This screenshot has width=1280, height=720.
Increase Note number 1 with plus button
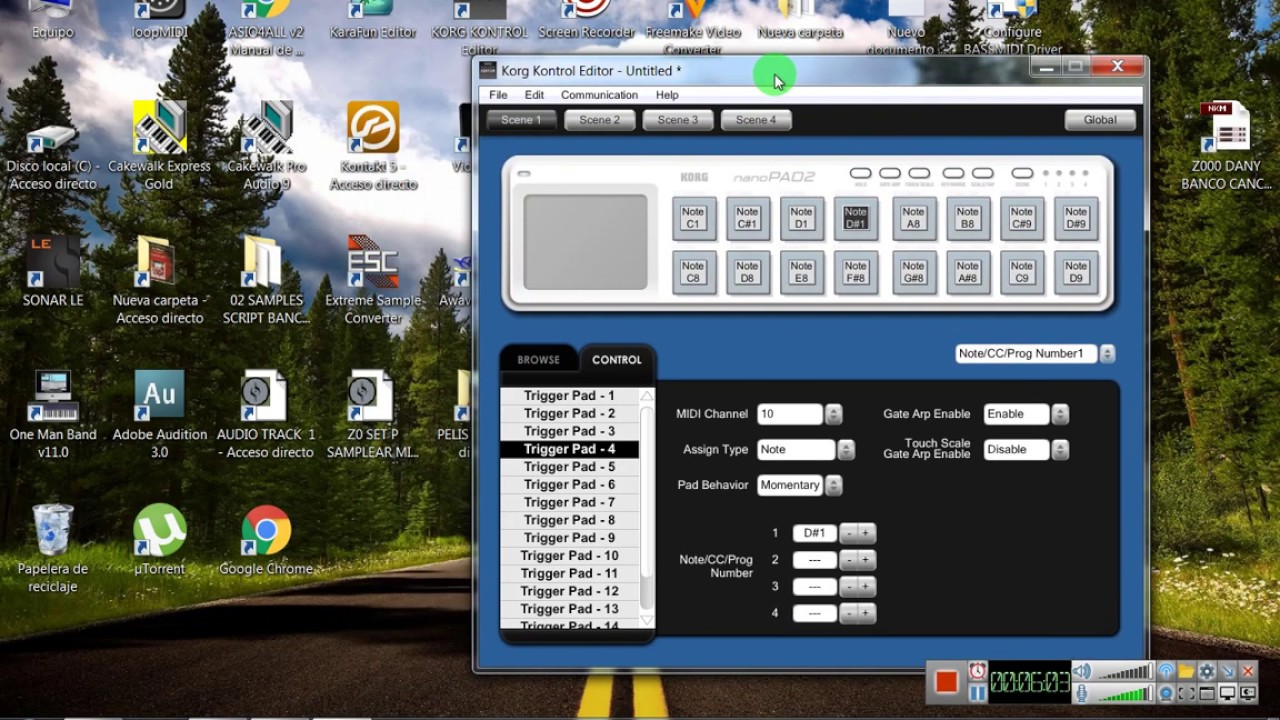pos(865,533)
